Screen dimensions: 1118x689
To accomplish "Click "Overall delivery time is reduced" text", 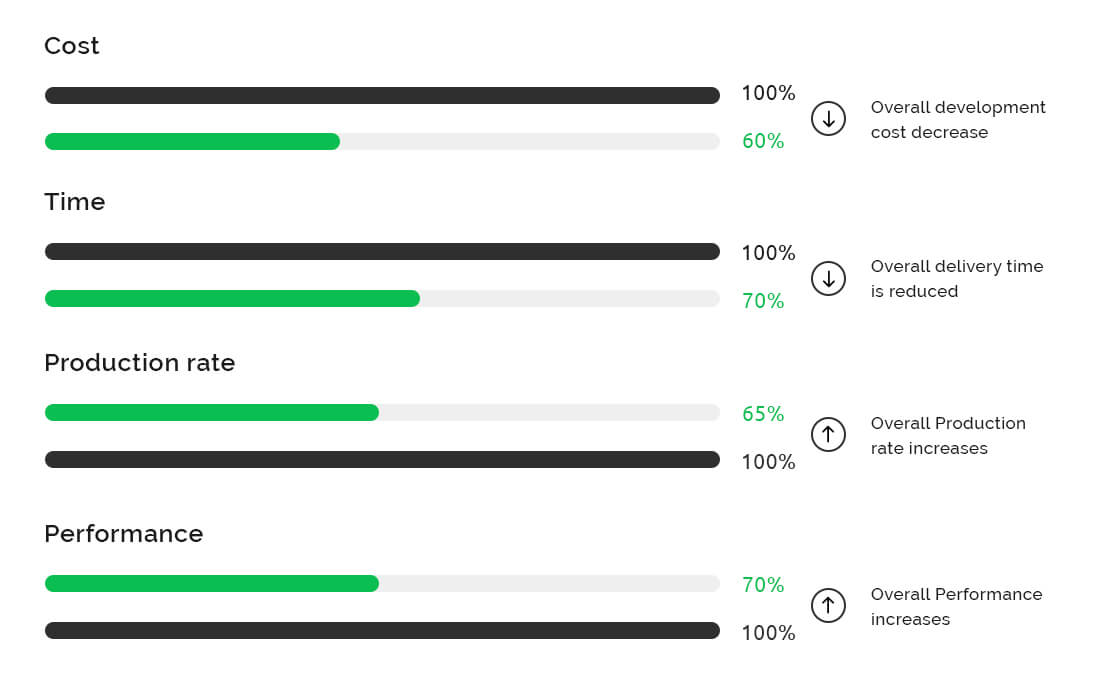I will point(956,279).
